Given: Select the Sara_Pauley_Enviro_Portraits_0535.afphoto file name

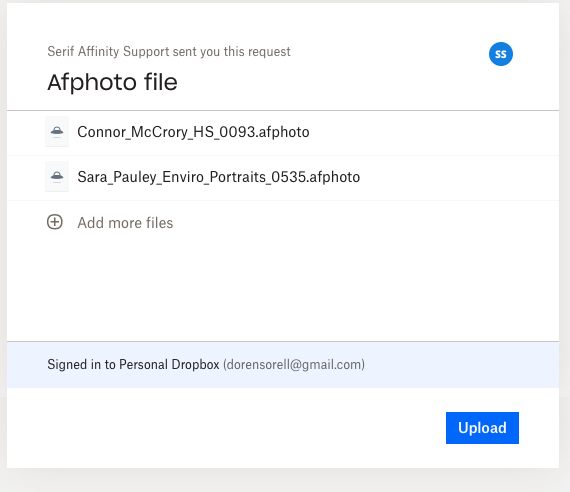Looking at the screenshot, I should [x=219, y=177].
